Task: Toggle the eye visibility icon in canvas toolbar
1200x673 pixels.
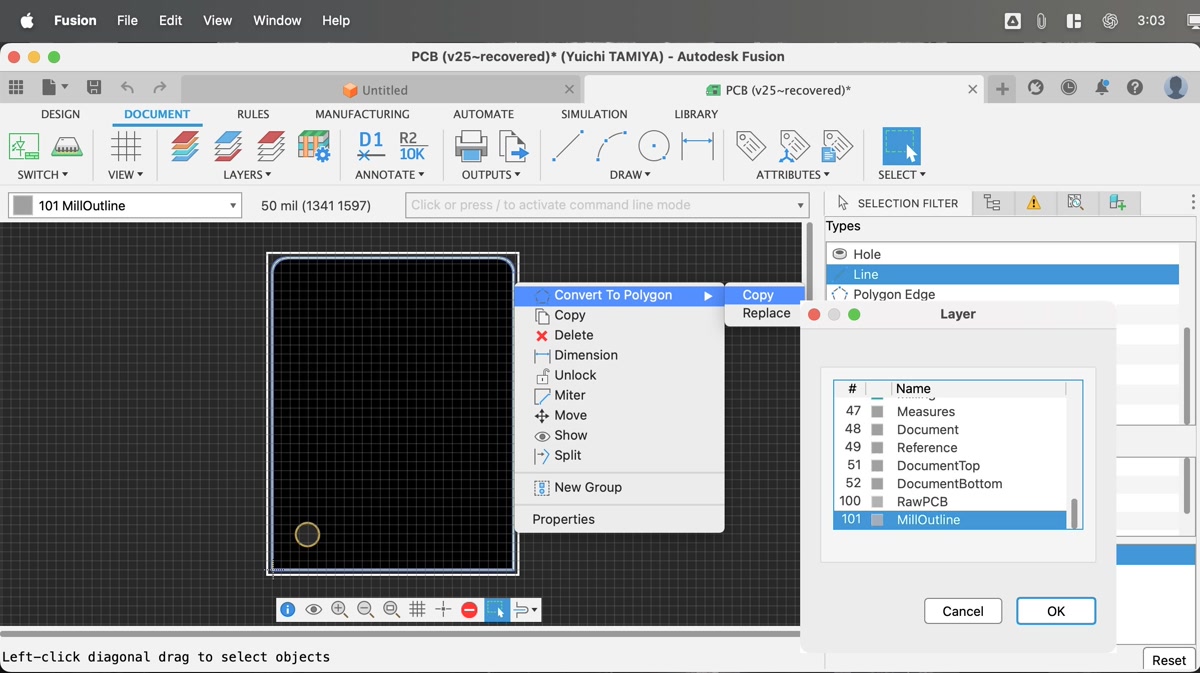Action: point(314,609)
